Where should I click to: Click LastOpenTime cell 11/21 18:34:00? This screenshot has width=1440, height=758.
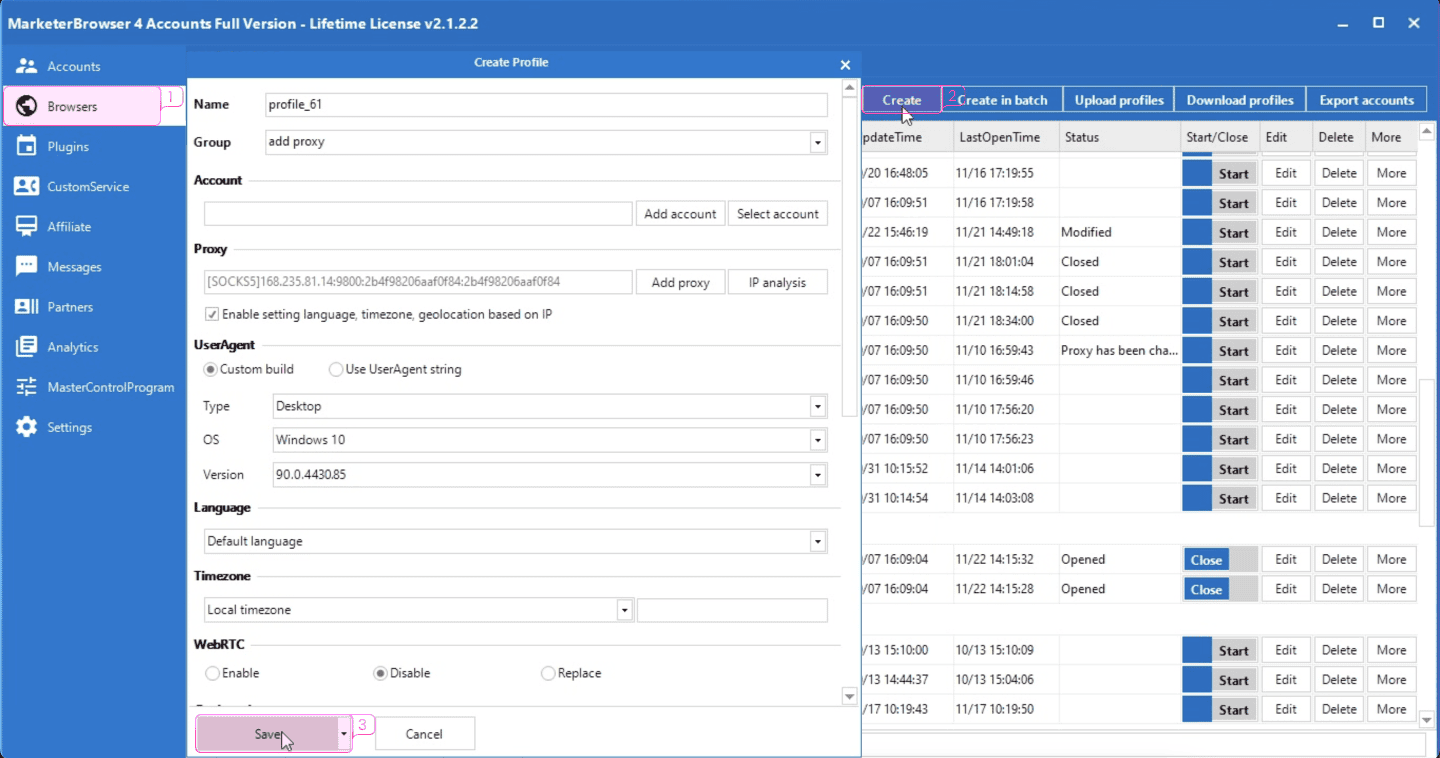click(x=994, y=321)
